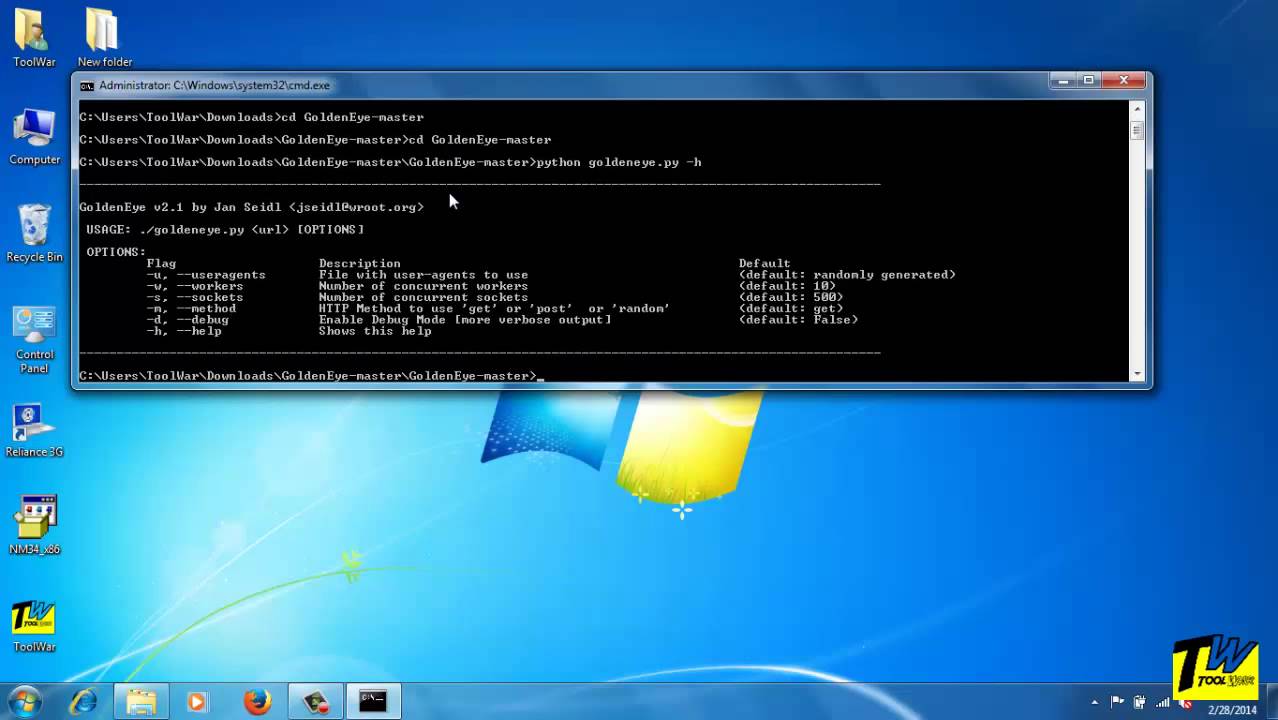The height and width of the screenshot is (720, 1278).
Task: Click the cmd vertical scrollbar thumb
Action: (1137, 131)
